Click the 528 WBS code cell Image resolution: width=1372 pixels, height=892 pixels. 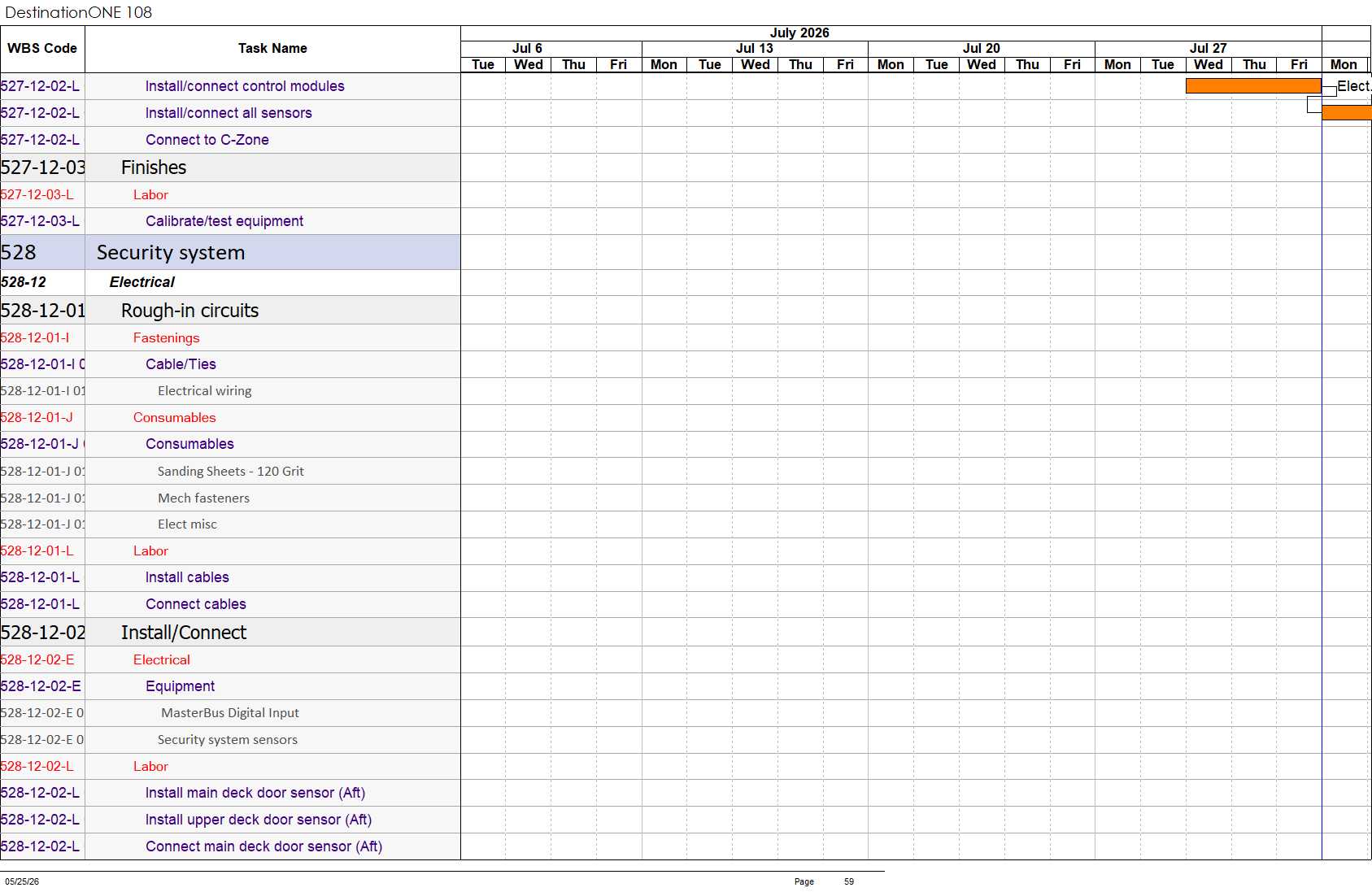pyautogui.click(x=42, y=253)
